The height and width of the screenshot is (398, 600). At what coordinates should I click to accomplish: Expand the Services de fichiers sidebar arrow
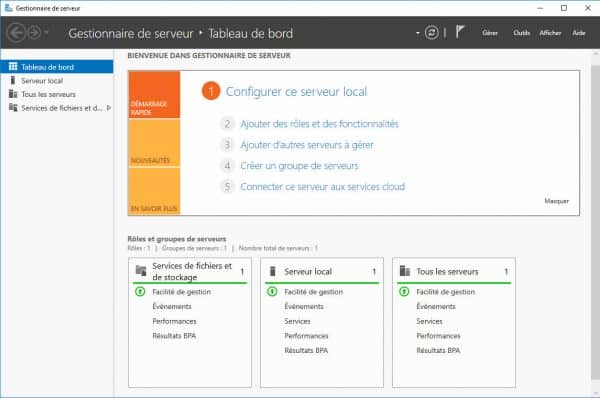pos(109,108)
